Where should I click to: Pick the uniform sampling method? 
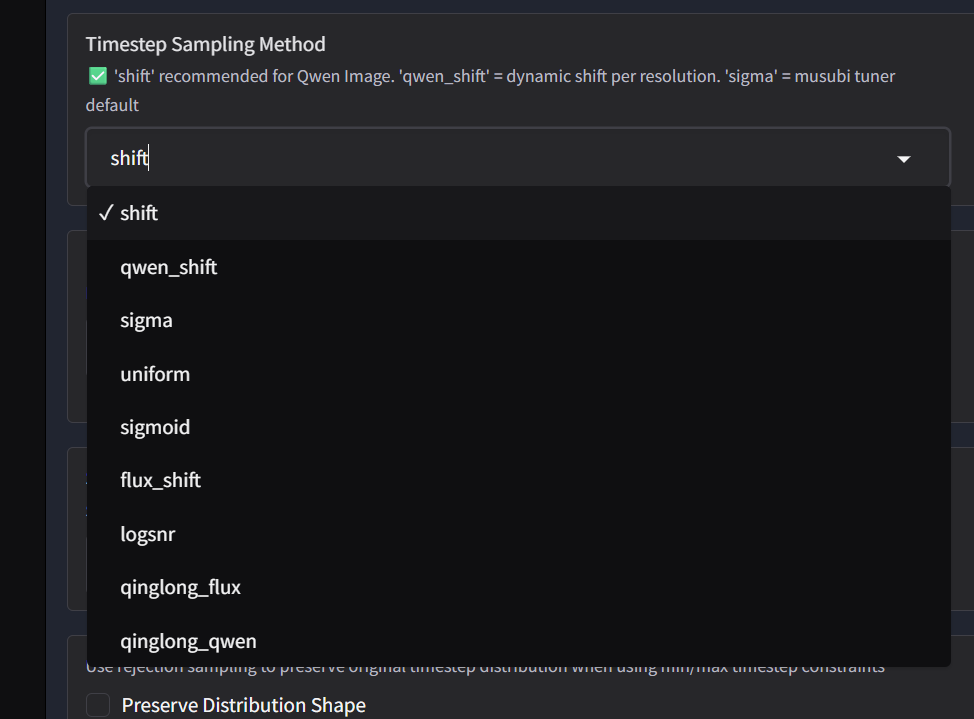click(x=155, y=374)
